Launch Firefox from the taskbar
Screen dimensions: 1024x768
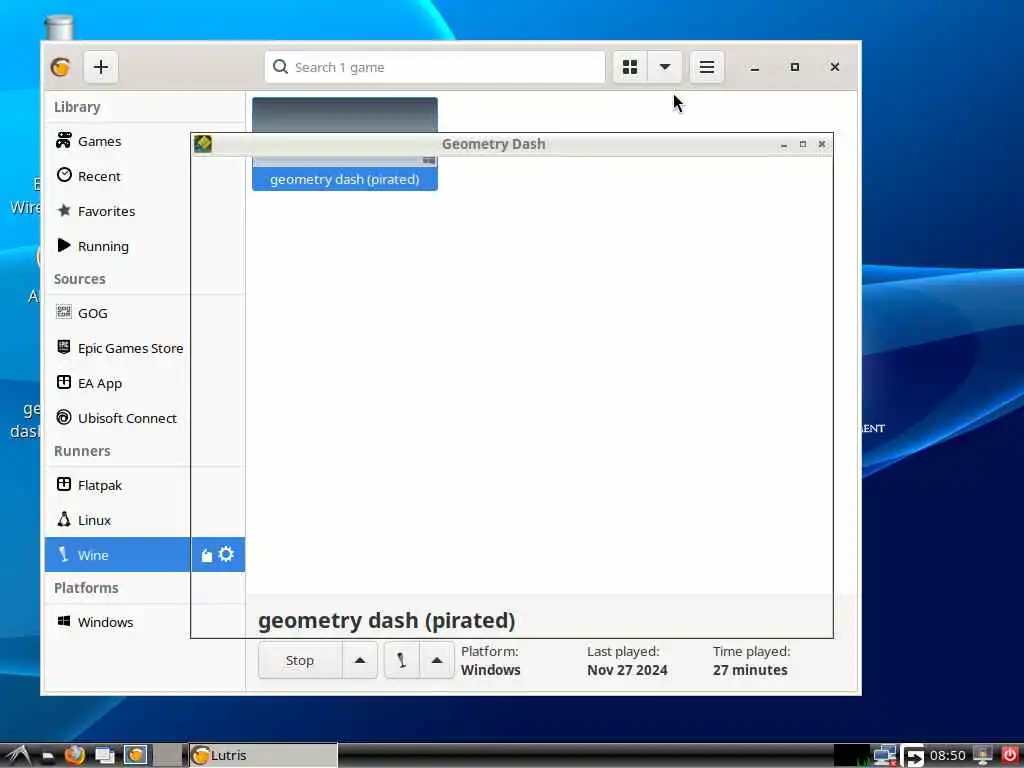pos(75,756)
